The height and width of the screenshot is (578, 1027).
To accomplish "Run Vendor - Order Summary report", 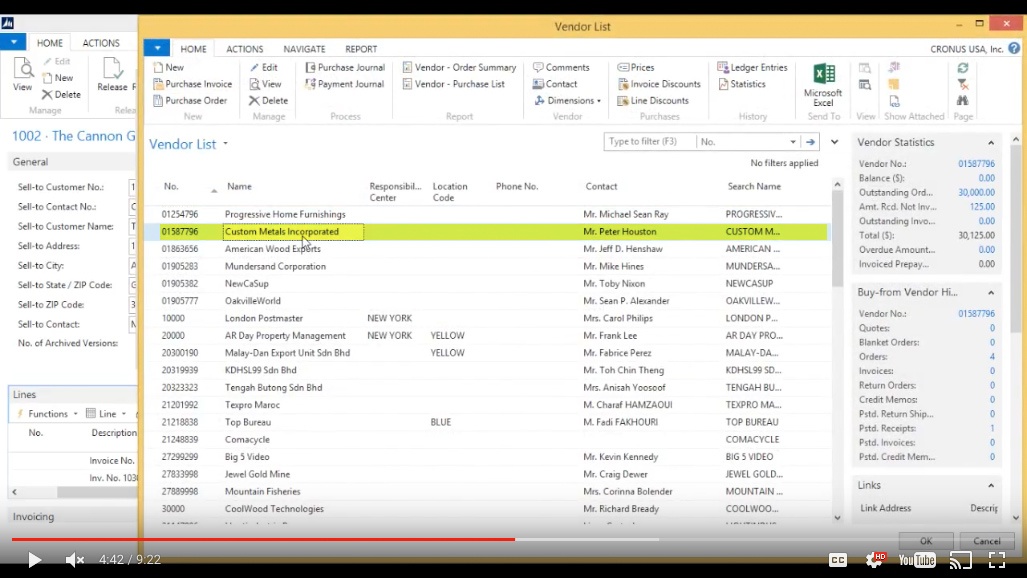I will 459,67.
